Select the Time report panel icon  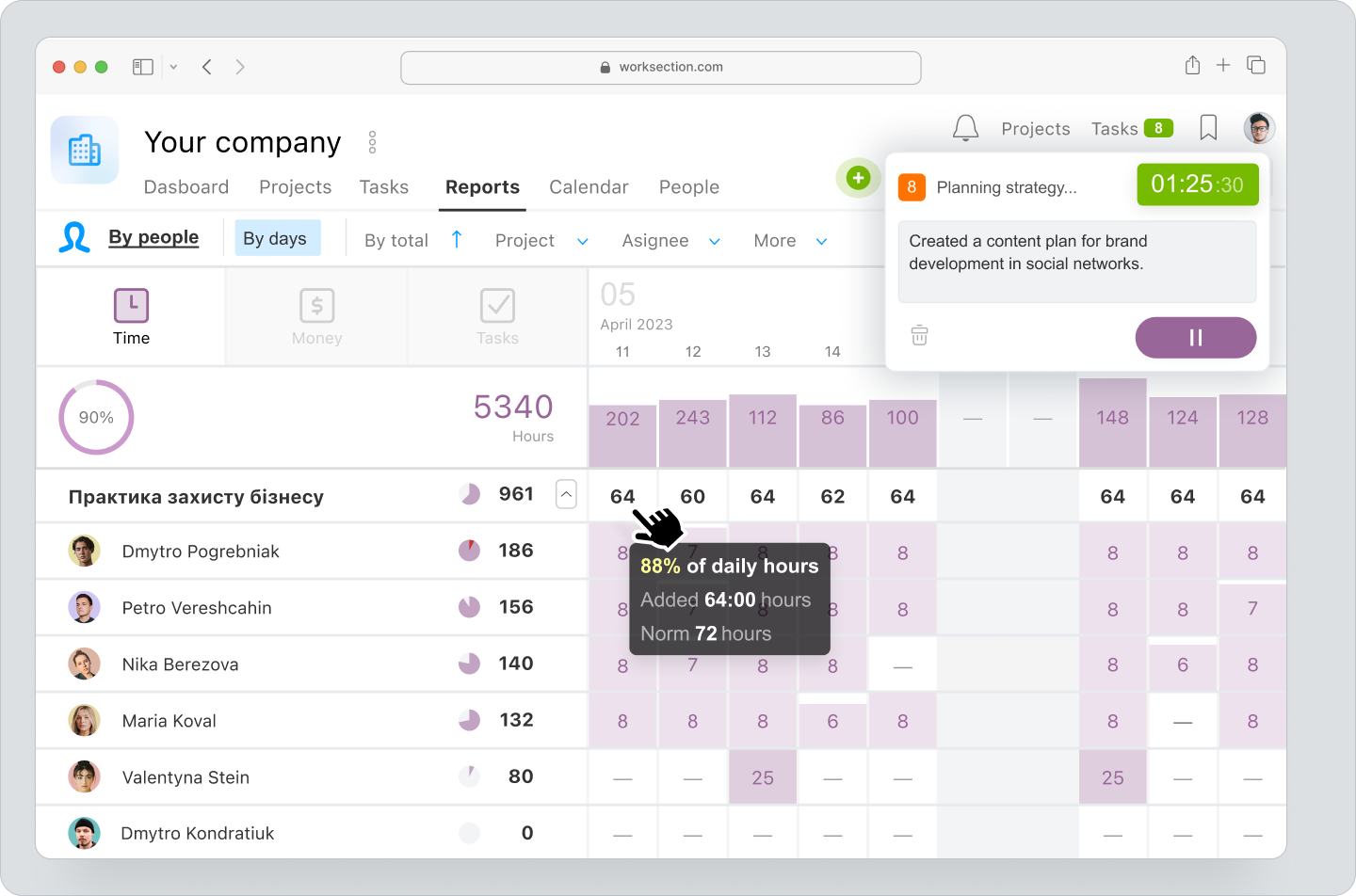(131, 304)
